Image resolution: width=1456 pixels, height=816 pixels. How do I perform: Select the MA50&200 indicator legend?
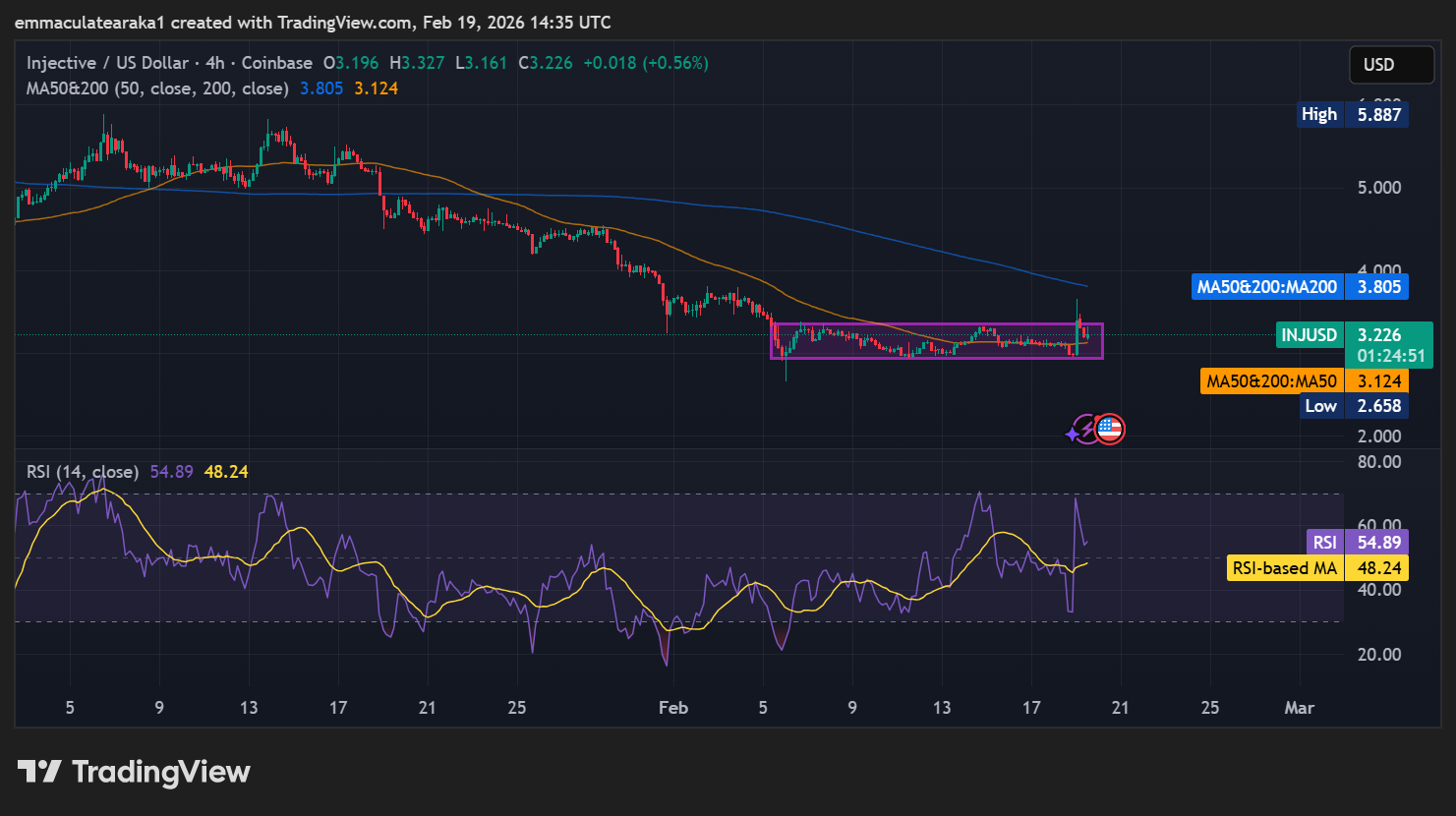[157, 88]
